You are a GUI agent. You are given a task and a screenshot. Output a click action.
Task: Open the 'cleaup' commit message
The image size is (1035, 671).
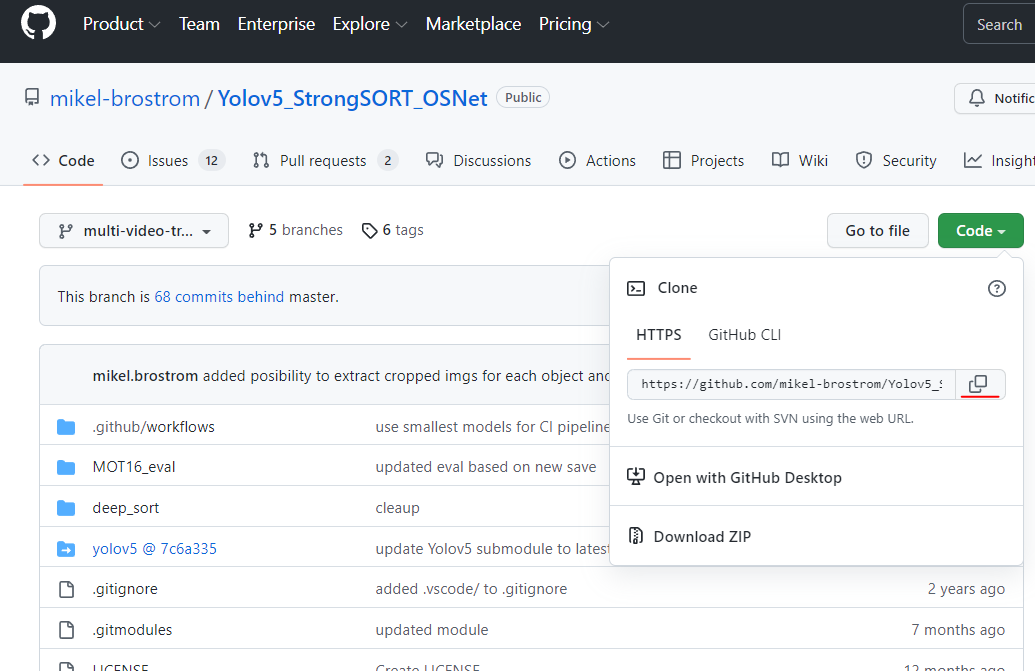click(397, 508)
